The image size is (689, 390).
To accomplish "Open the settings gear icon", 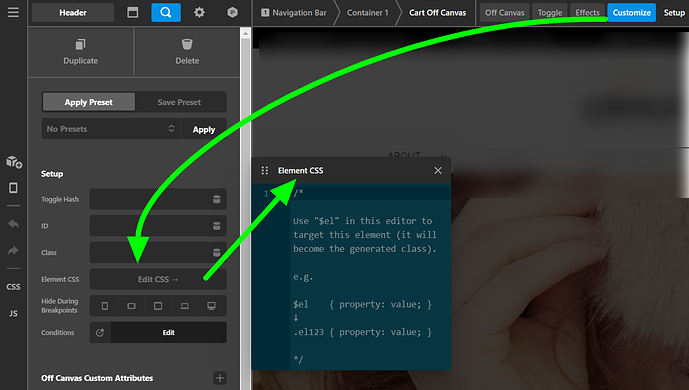I will pyautogui.click(x=199, y=12).
